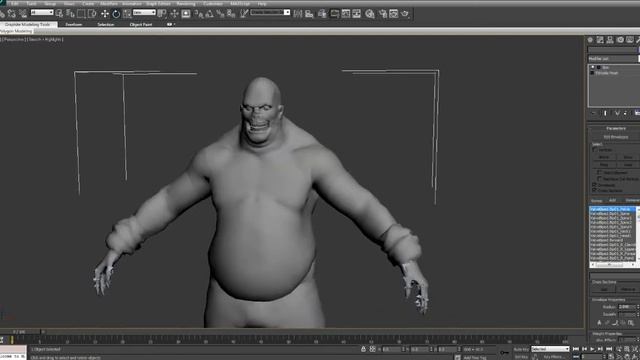Click the Shrink selection button
This screenshot has height=360, width=640.
pyautogui.click(x=604, y=157)
